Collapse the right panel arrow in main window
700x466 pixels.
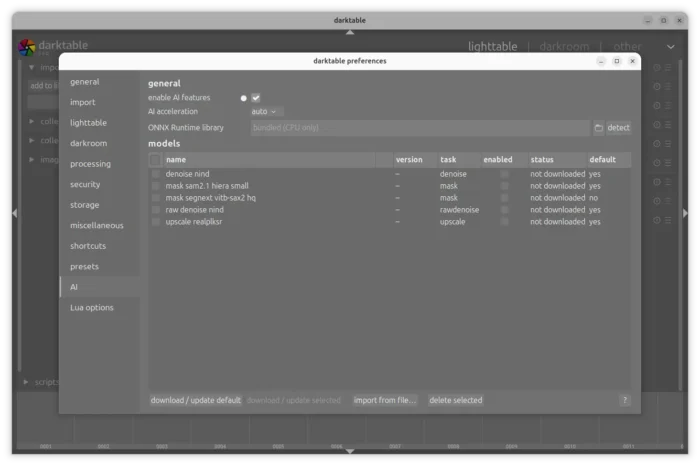click(685, 213)
